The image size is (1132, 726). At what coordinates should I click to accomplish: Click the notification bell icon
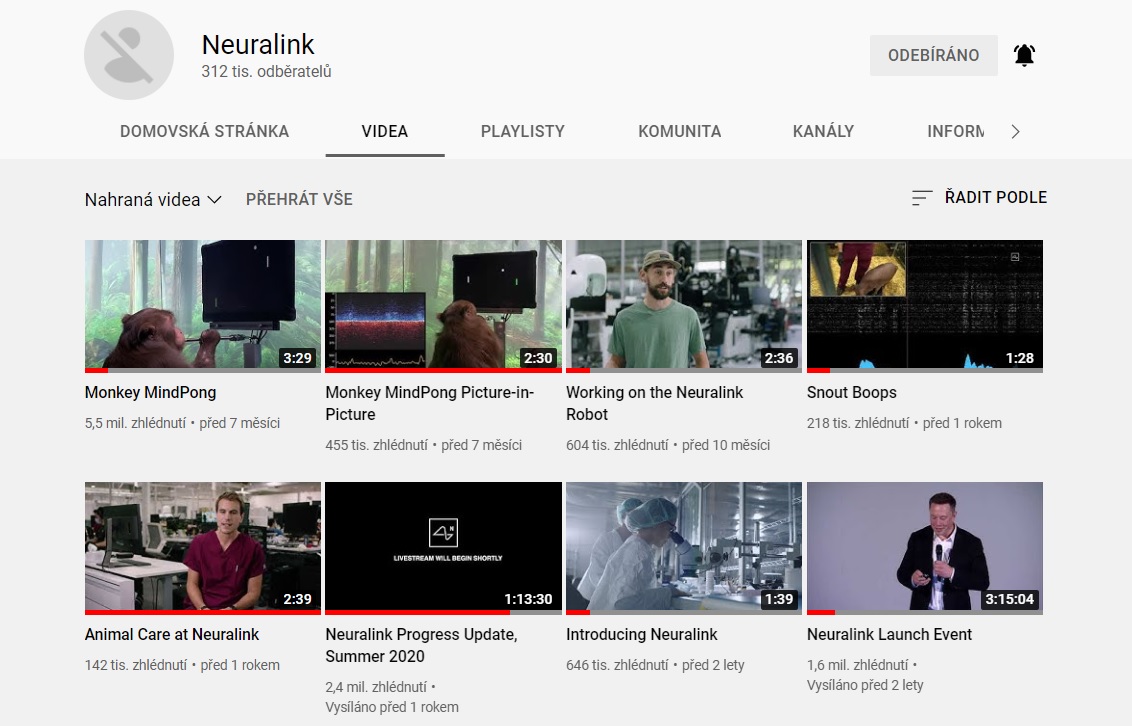(x=1024, y=55)
